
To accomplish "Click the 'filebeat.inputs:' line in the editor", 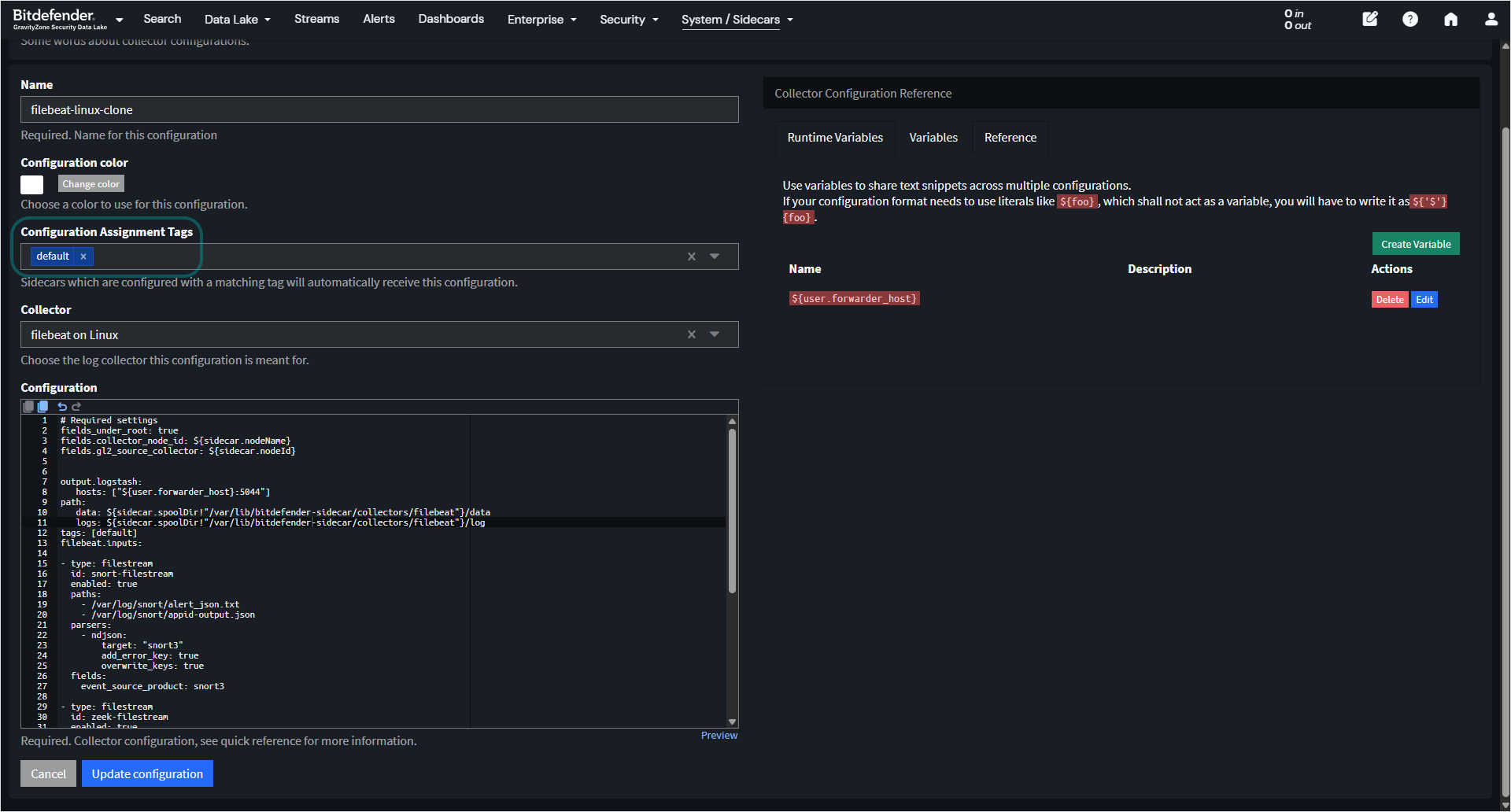I will click(x=101, y=543).
